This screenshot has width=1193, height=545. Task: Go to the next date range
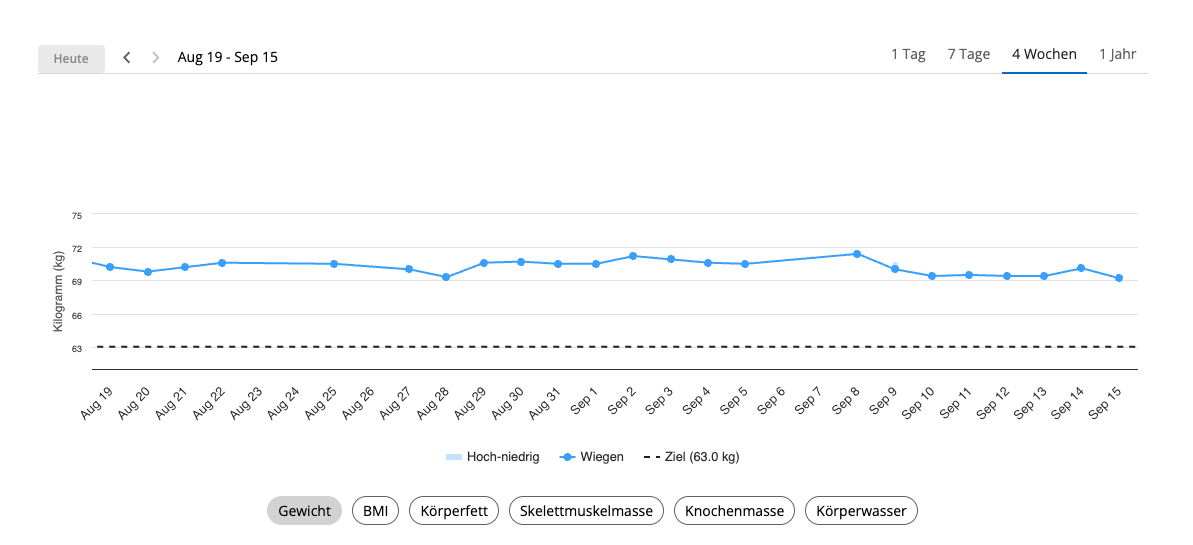click(x=155, y=58)
